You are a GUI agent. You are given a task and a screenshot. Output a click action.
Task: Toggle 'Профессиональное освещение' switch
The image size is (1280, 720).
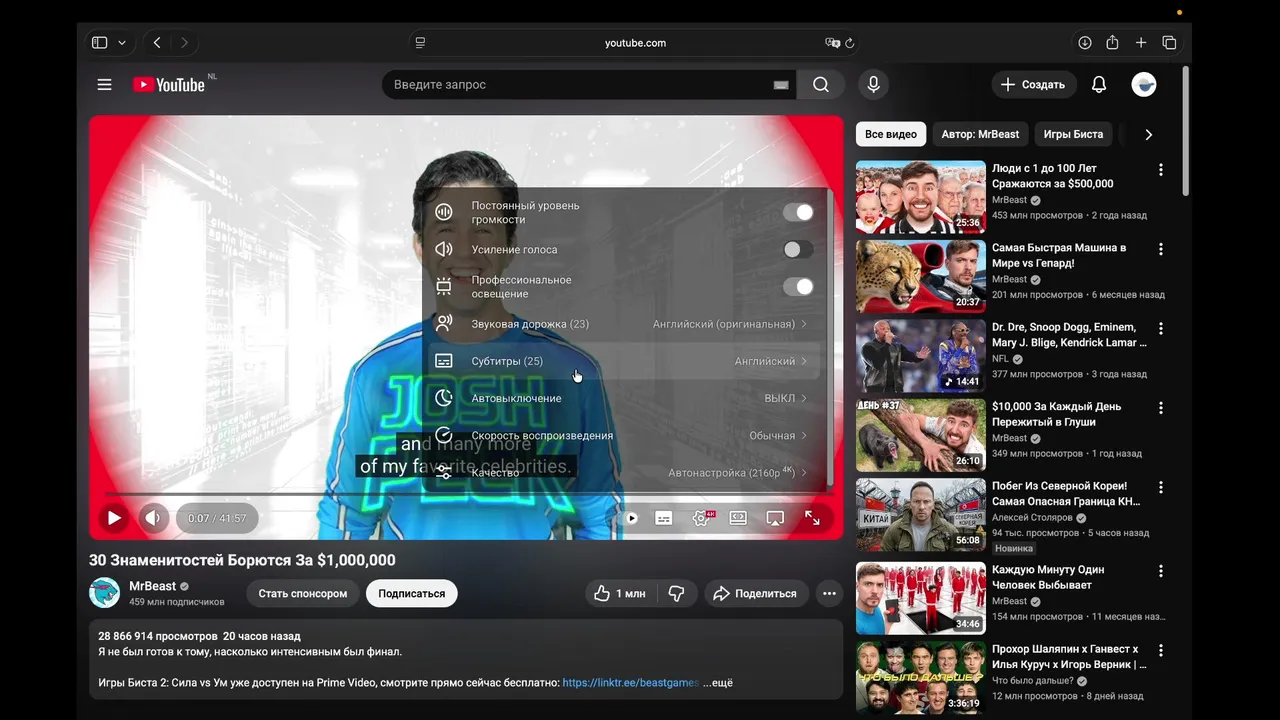[x=798, y=287]
